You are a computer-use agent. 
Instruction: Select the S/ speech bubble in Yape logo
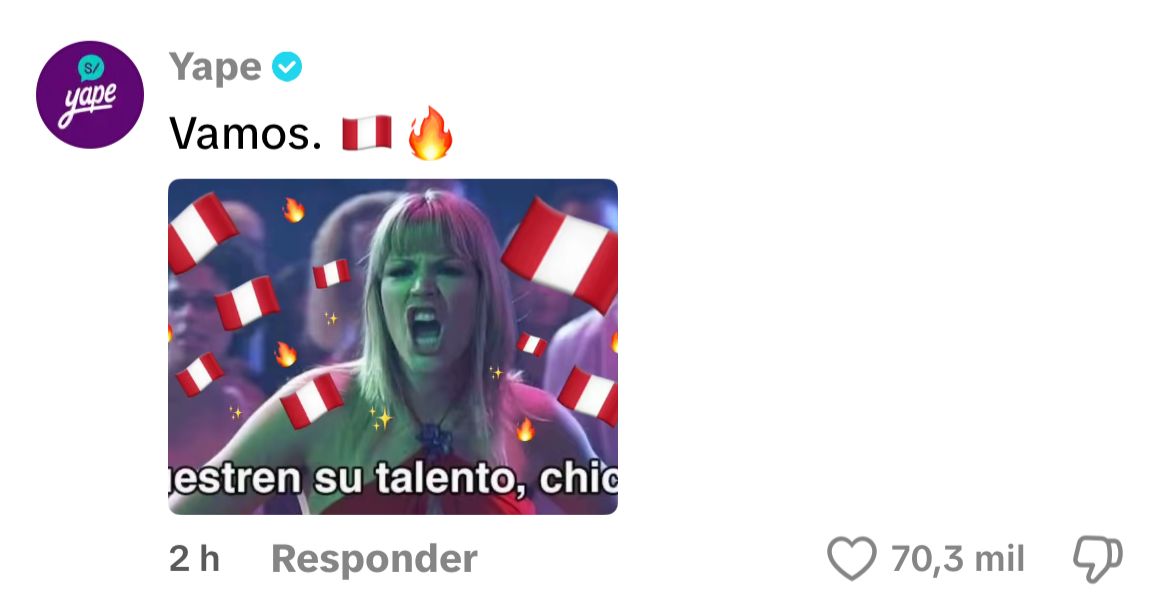tap(91, 69)
